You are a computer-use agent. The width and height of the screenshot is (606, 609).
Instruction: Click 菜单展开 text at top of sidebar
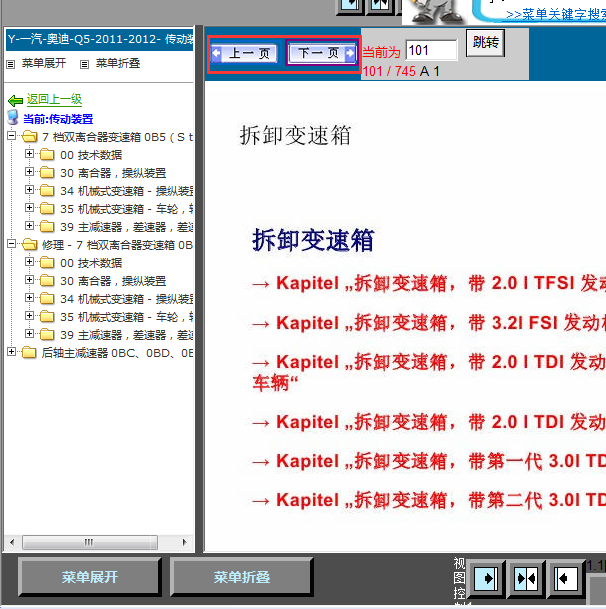pos(44,63)
